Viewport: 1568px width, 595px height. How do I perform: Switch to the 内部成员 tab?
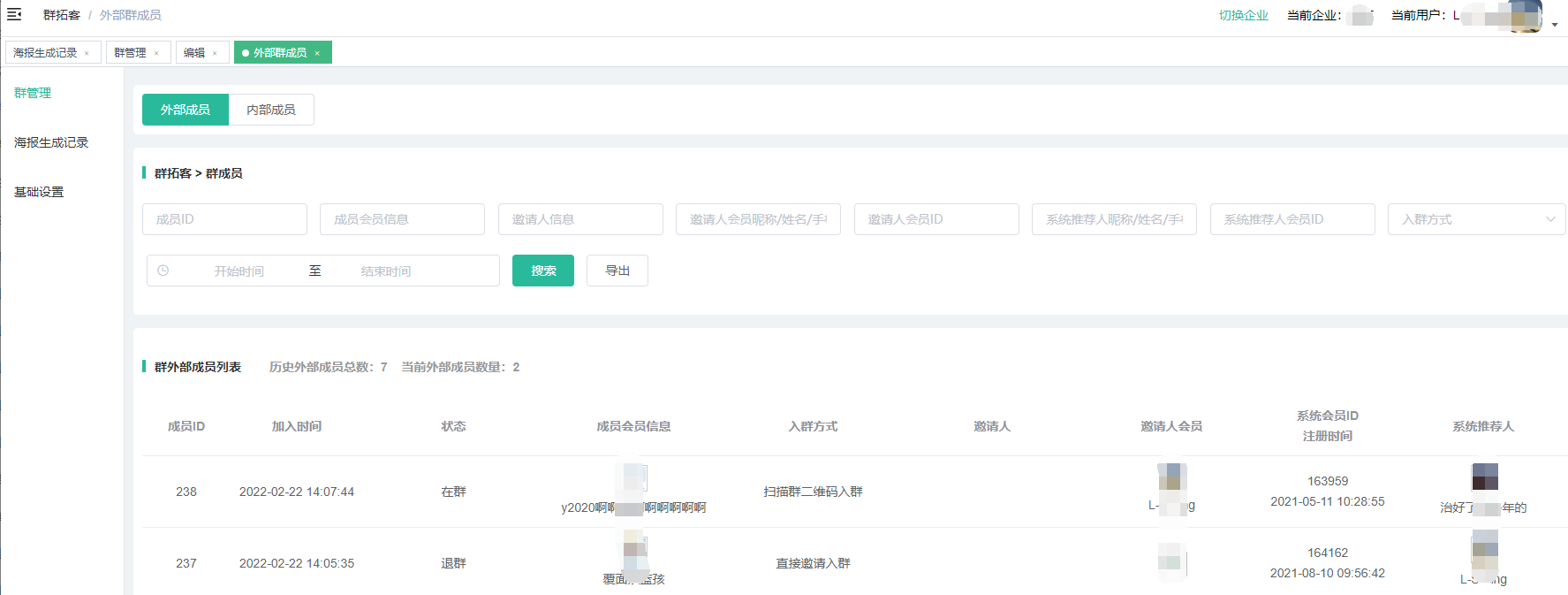tap(271, 110)
